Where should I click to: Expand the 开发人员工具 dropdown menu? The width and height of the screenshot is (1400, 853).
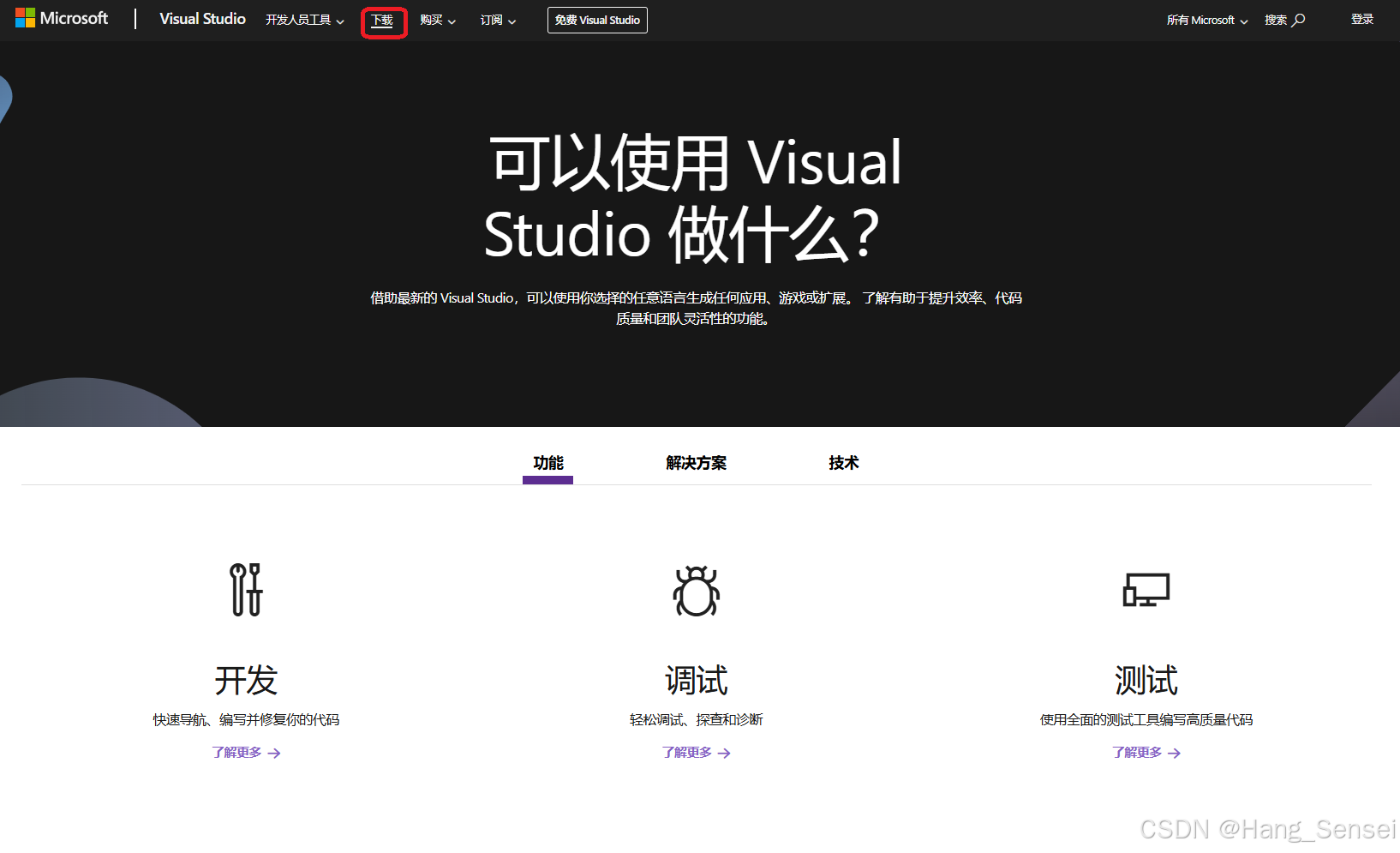[x=305, y=21]
